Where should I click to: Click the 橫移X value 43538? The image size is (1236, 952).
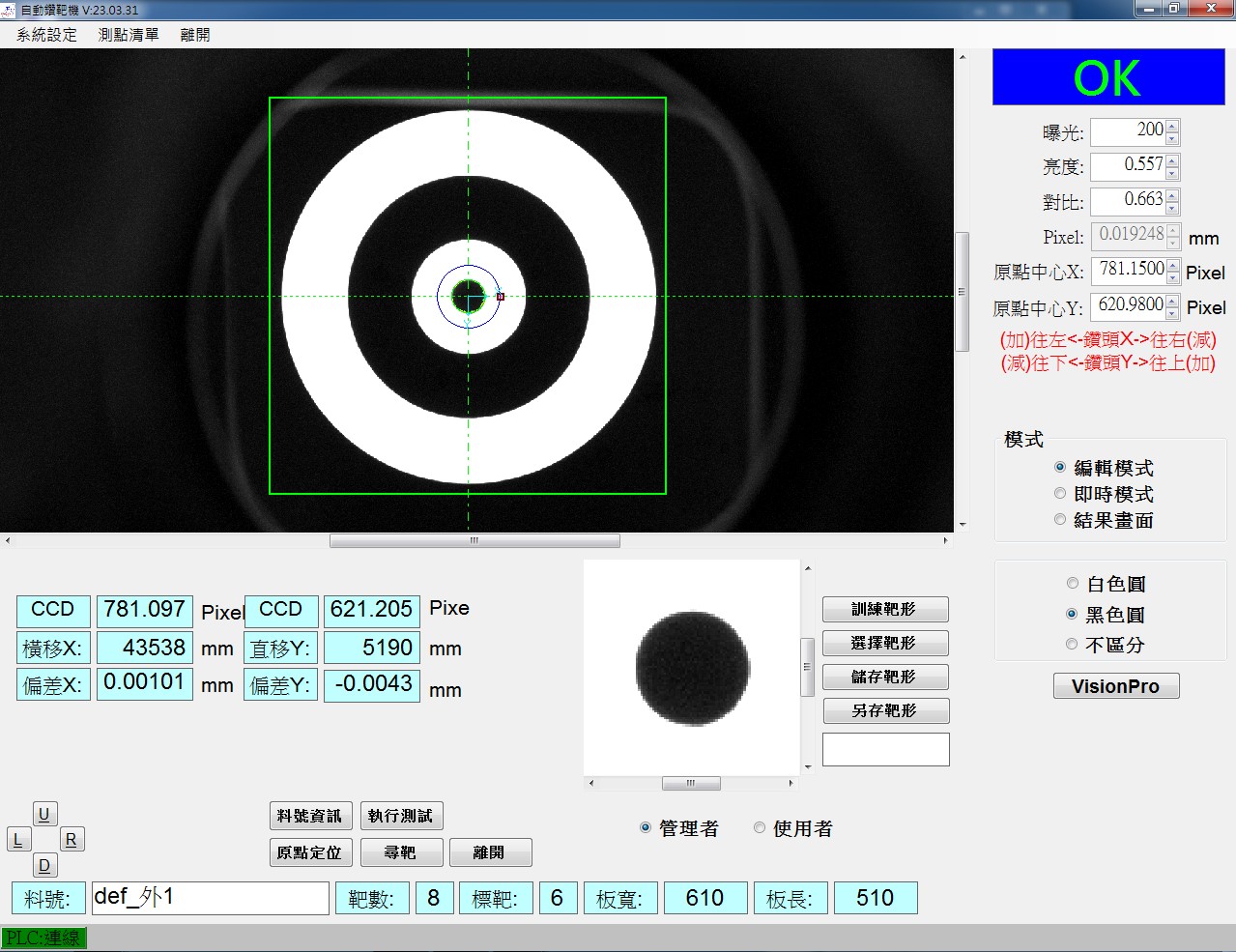click(x=145, y=648)
